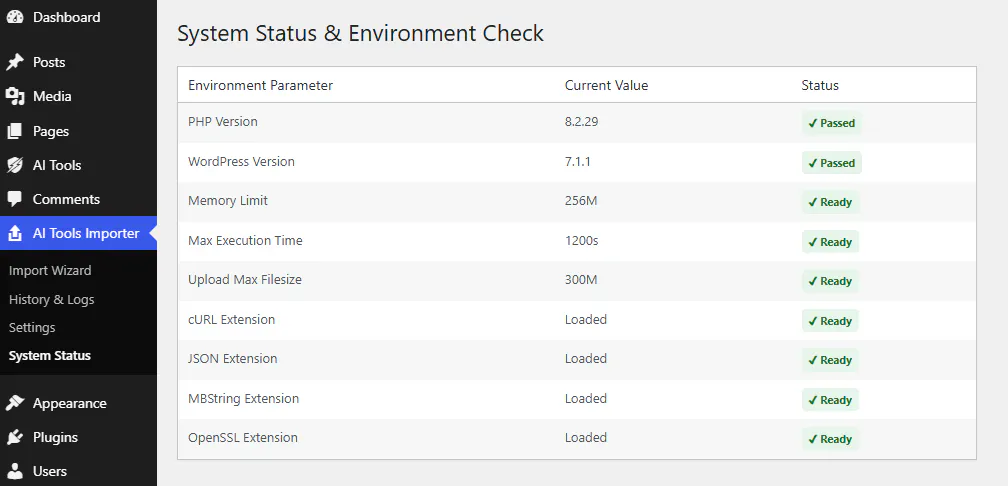1008x486 pixels.
Task: Click the MBString Extension row label
Action: [x=243, y=399]
